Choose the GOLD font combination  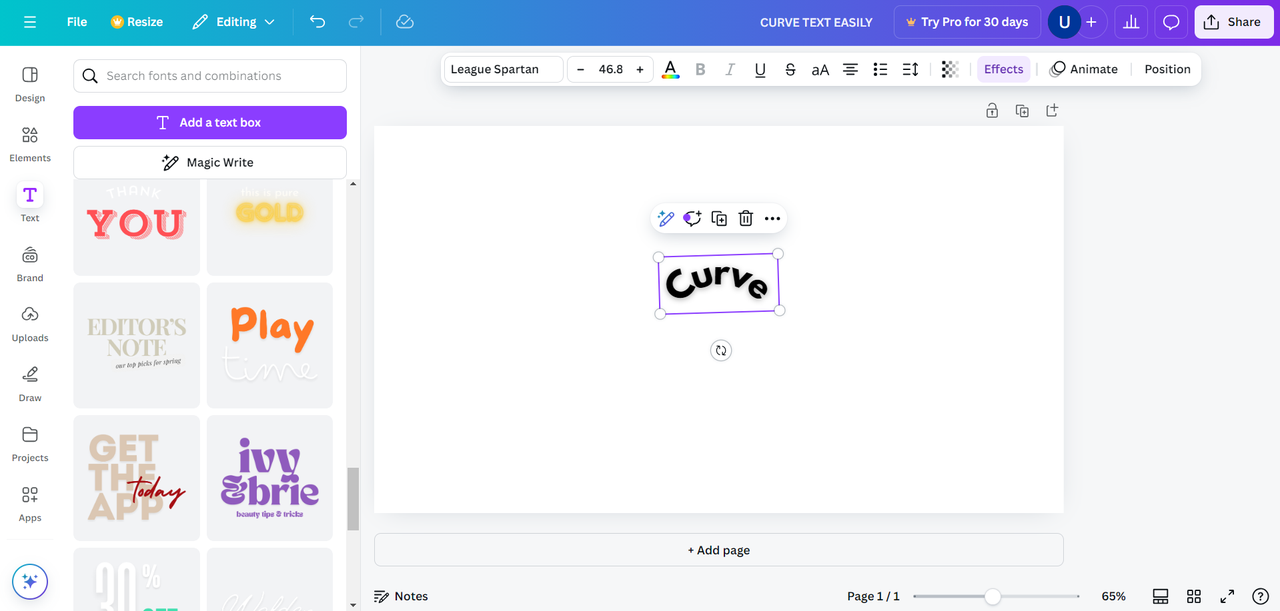click(x=270, y=228)
